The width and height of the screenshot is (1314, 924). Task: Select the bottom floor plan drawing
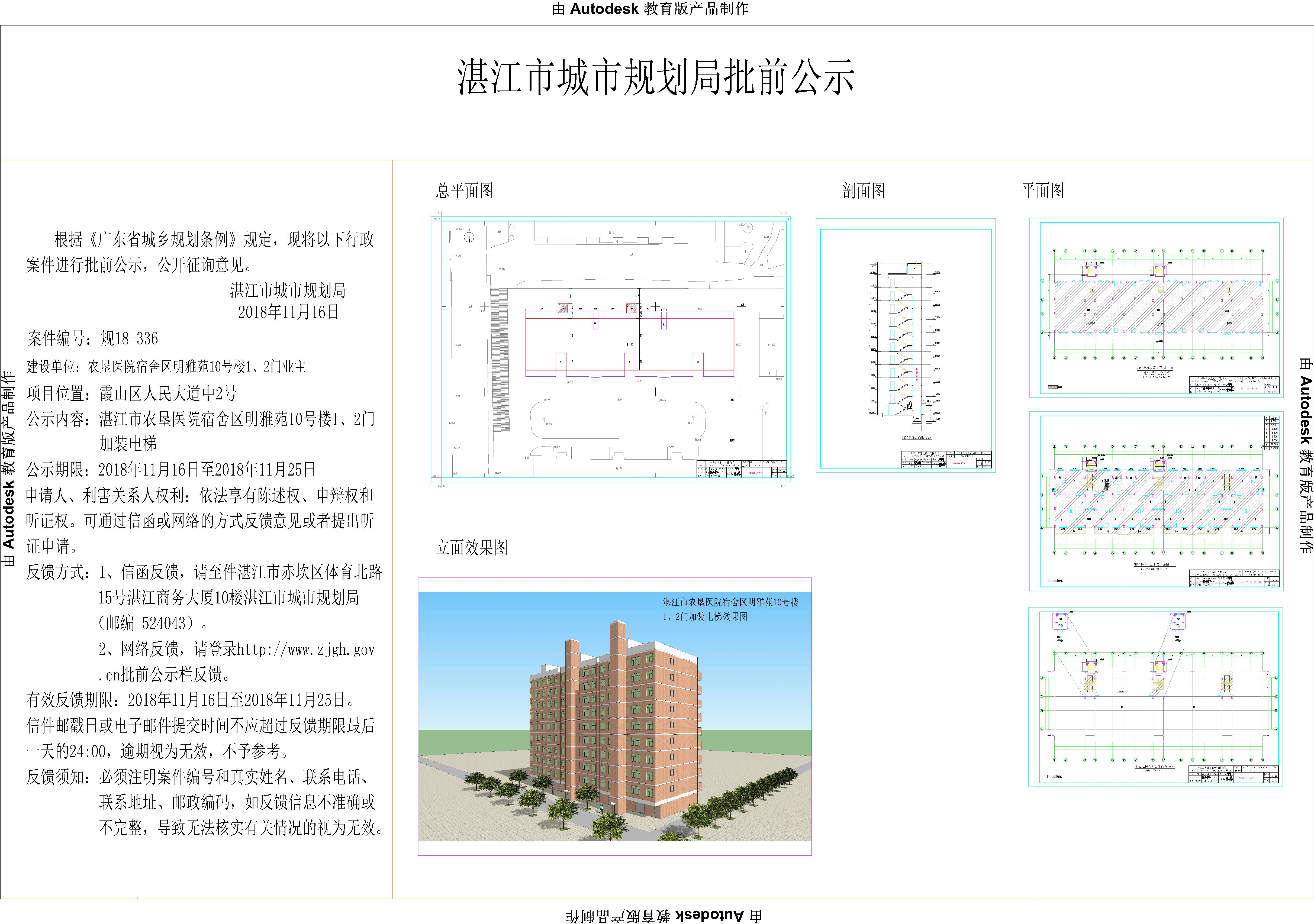pyautogui.click(x=1155, y=697)
